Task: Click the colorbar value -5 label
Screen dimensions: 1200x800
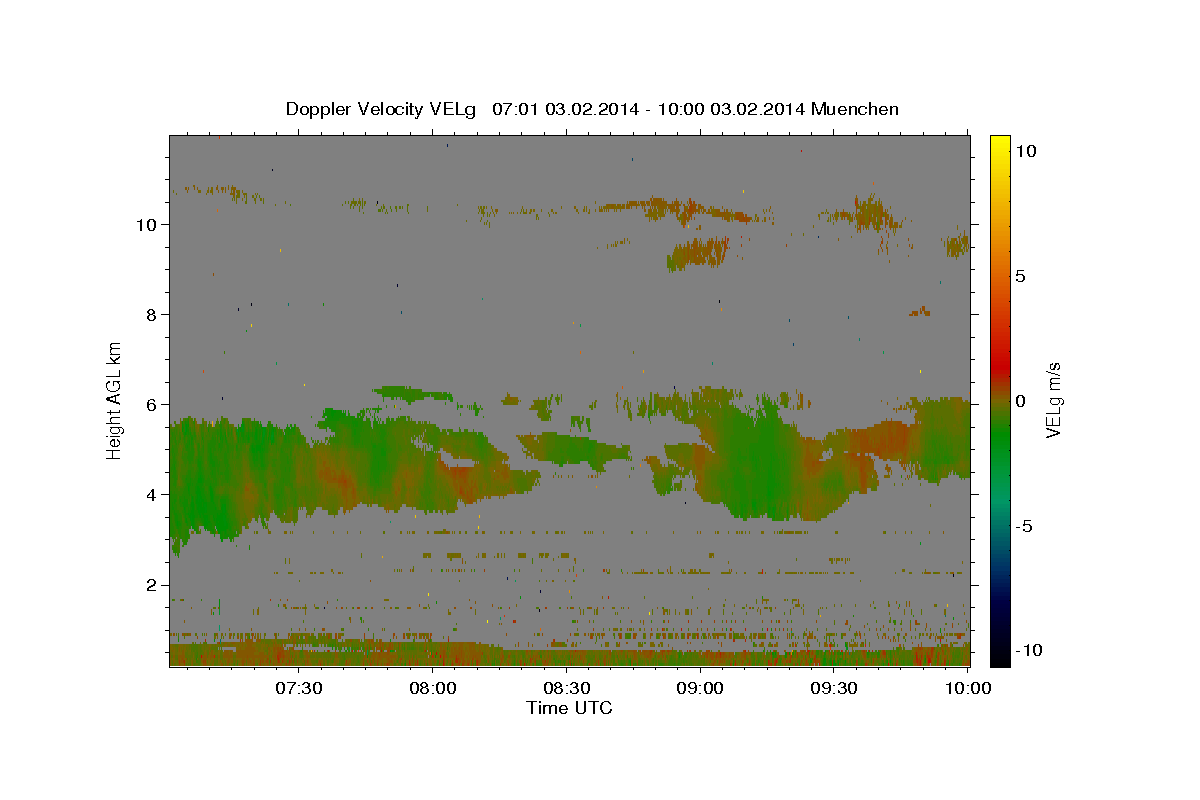Action: pos(1025,526)
